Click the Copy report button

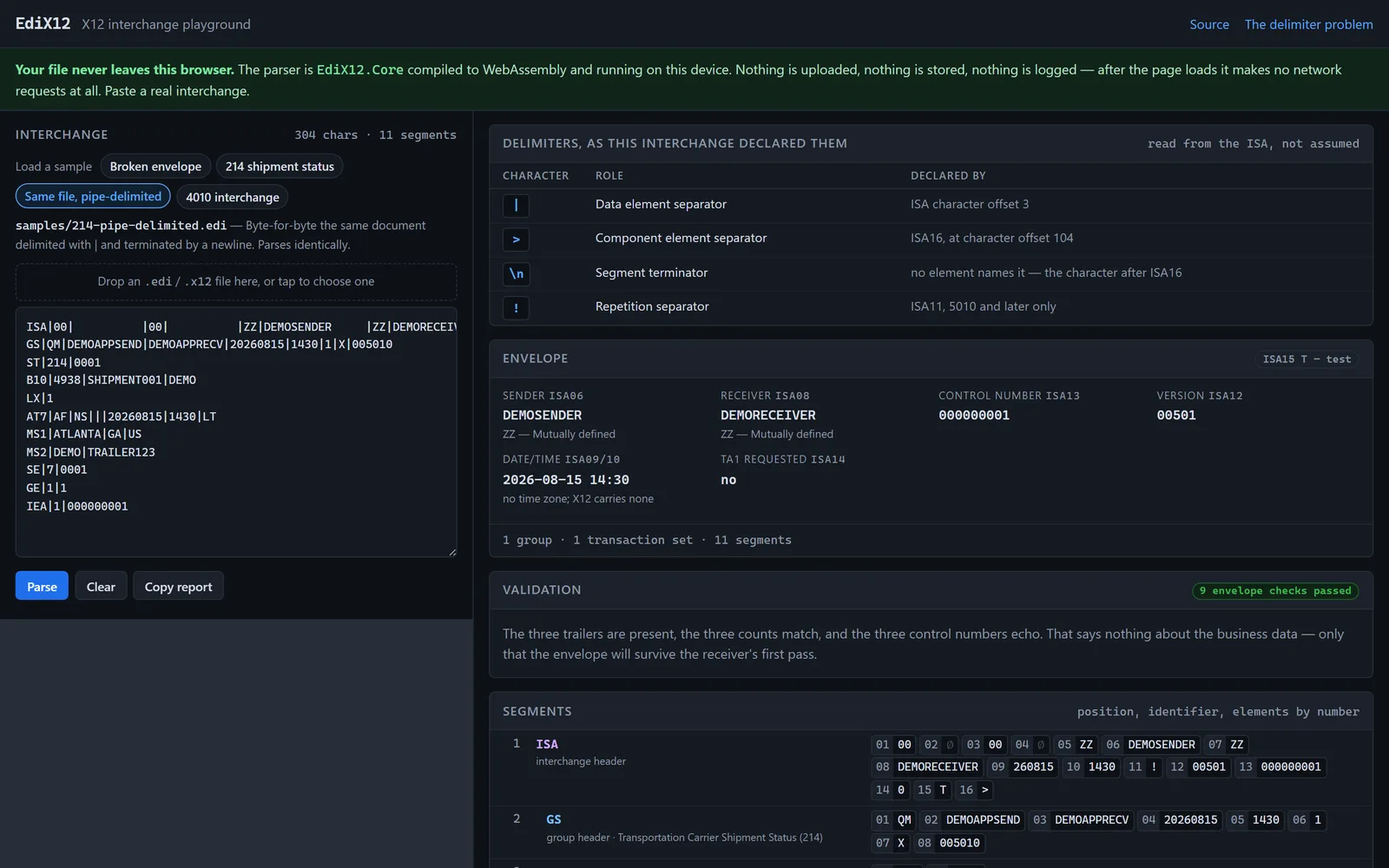coord(178,586)
